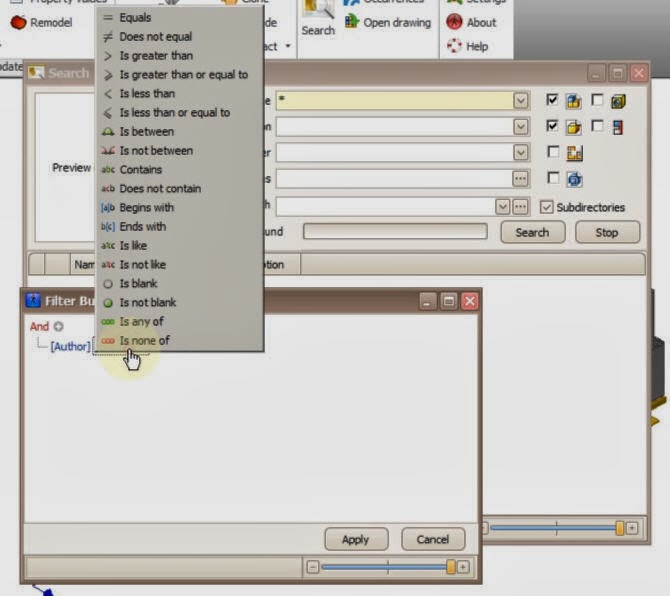
Task: Expand second search field dropdown
Action: 520,127
